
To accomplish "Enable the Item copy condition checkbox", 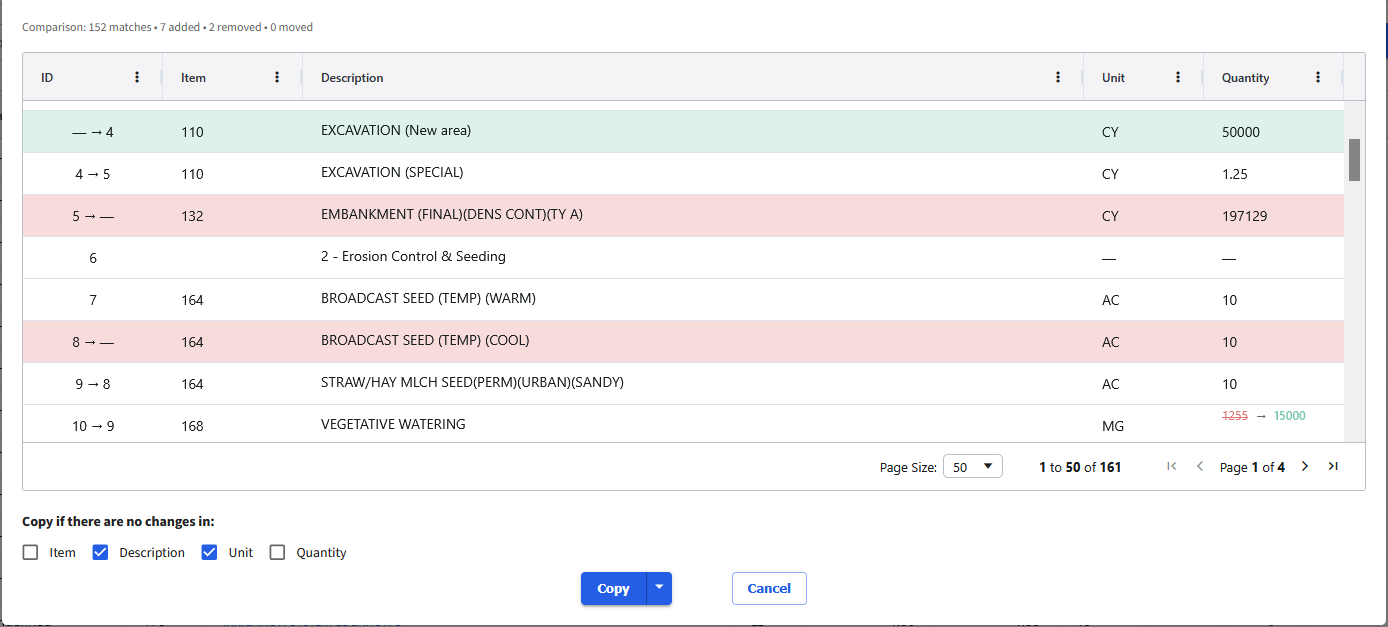I will coord(30,552).
